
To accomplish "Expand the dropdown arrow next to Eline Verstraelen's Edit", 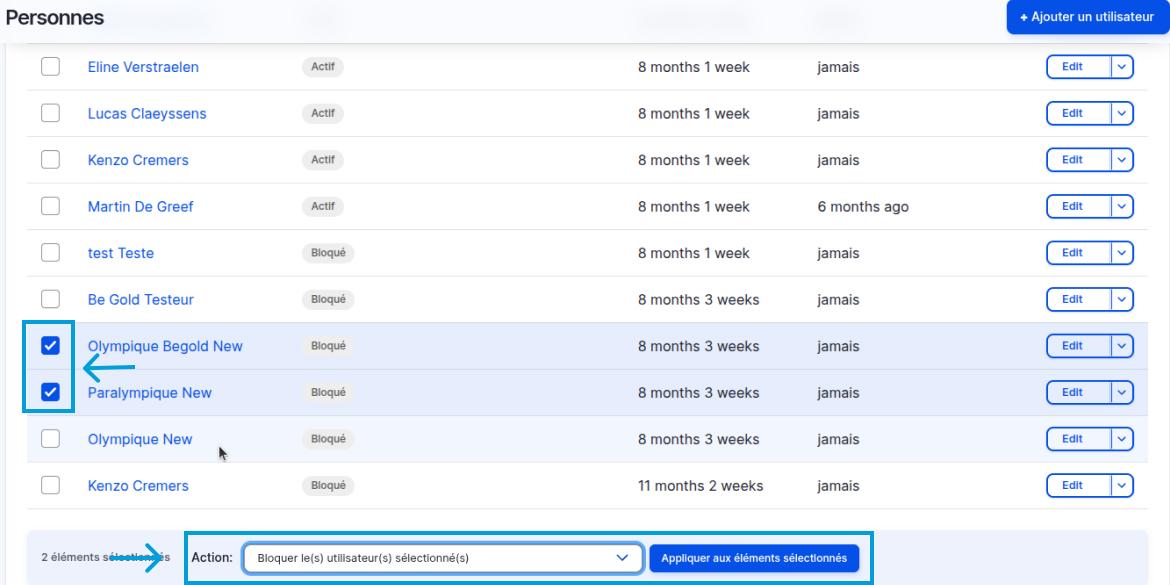I will [x=1121, y=67].
